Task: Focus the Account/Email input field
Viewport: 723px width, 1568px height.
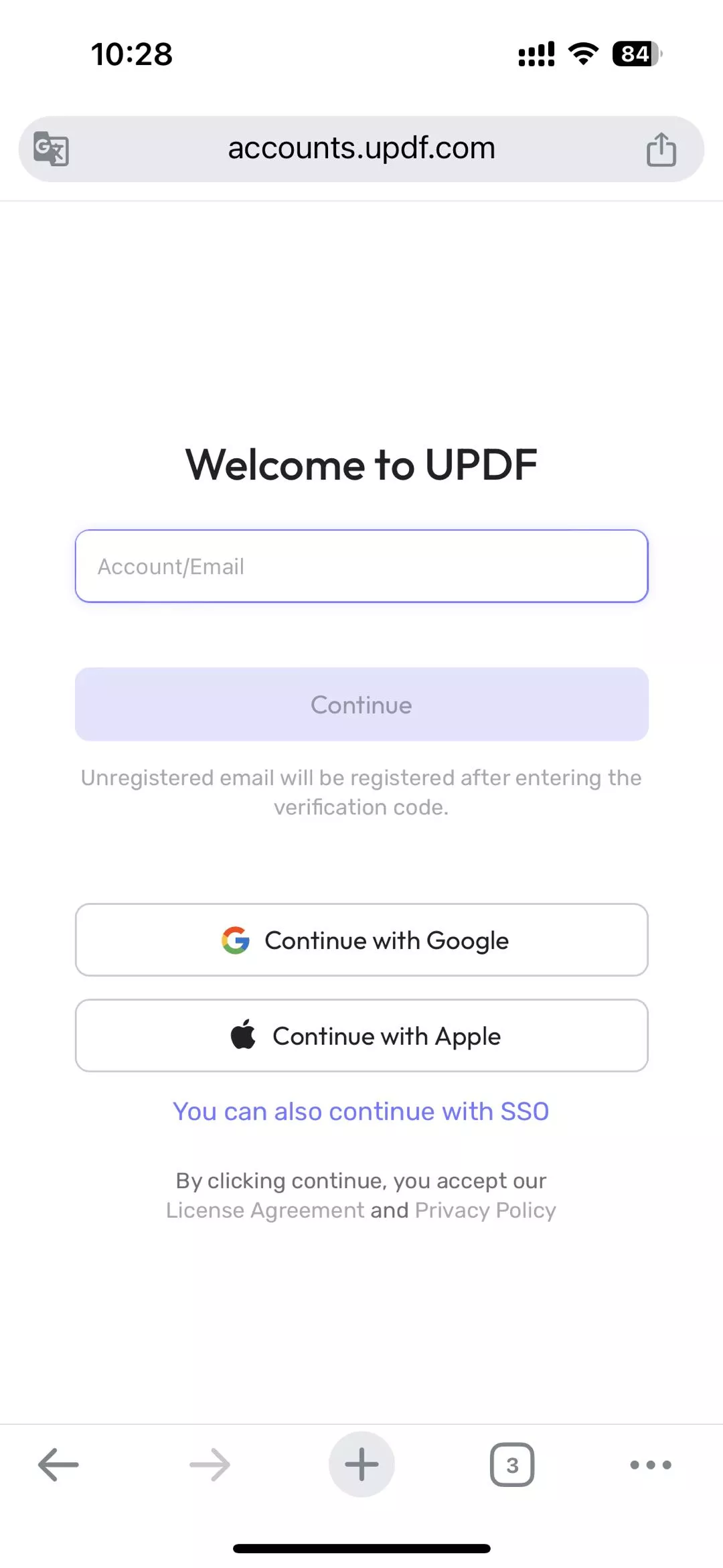Action: 361,566
